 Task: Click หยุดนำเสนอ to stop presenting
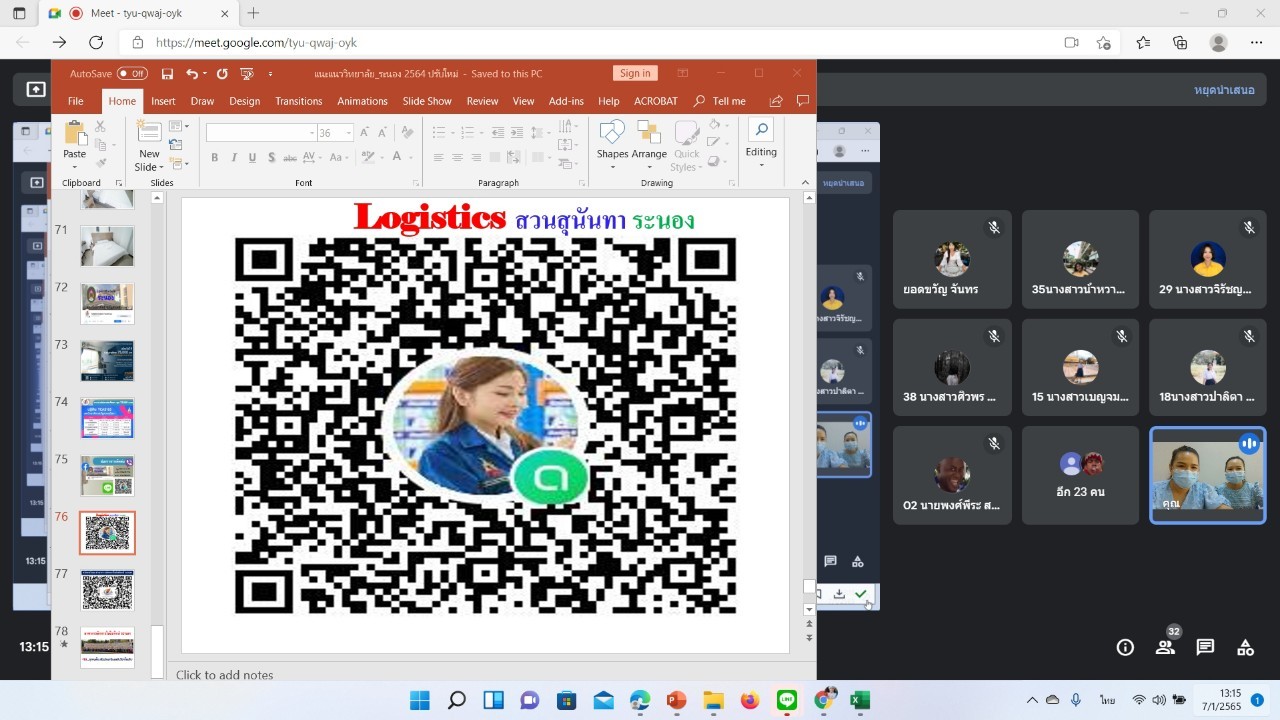[1224, 90]
